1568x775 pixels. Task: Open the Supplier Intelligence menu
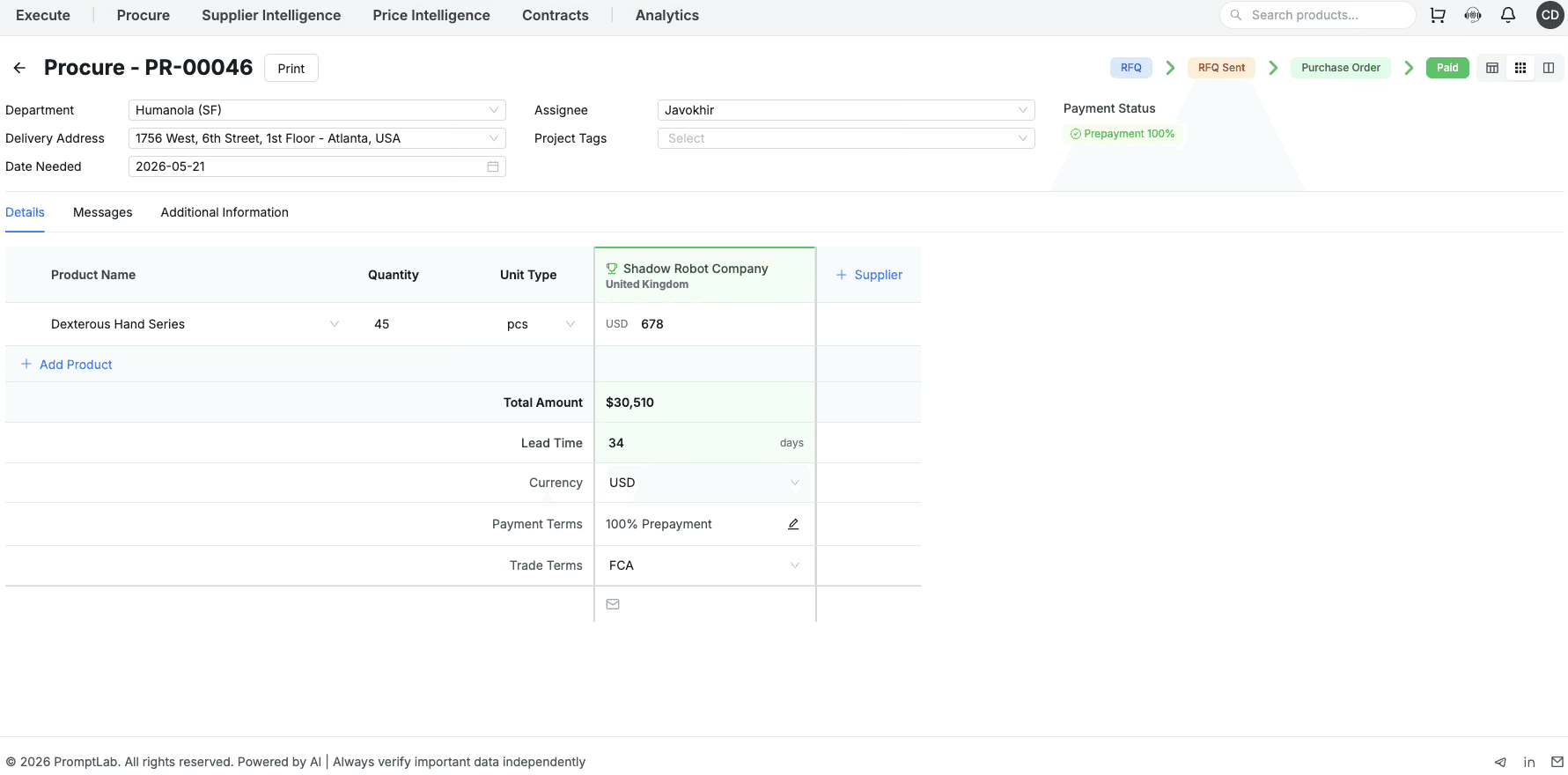click(271, 15)
